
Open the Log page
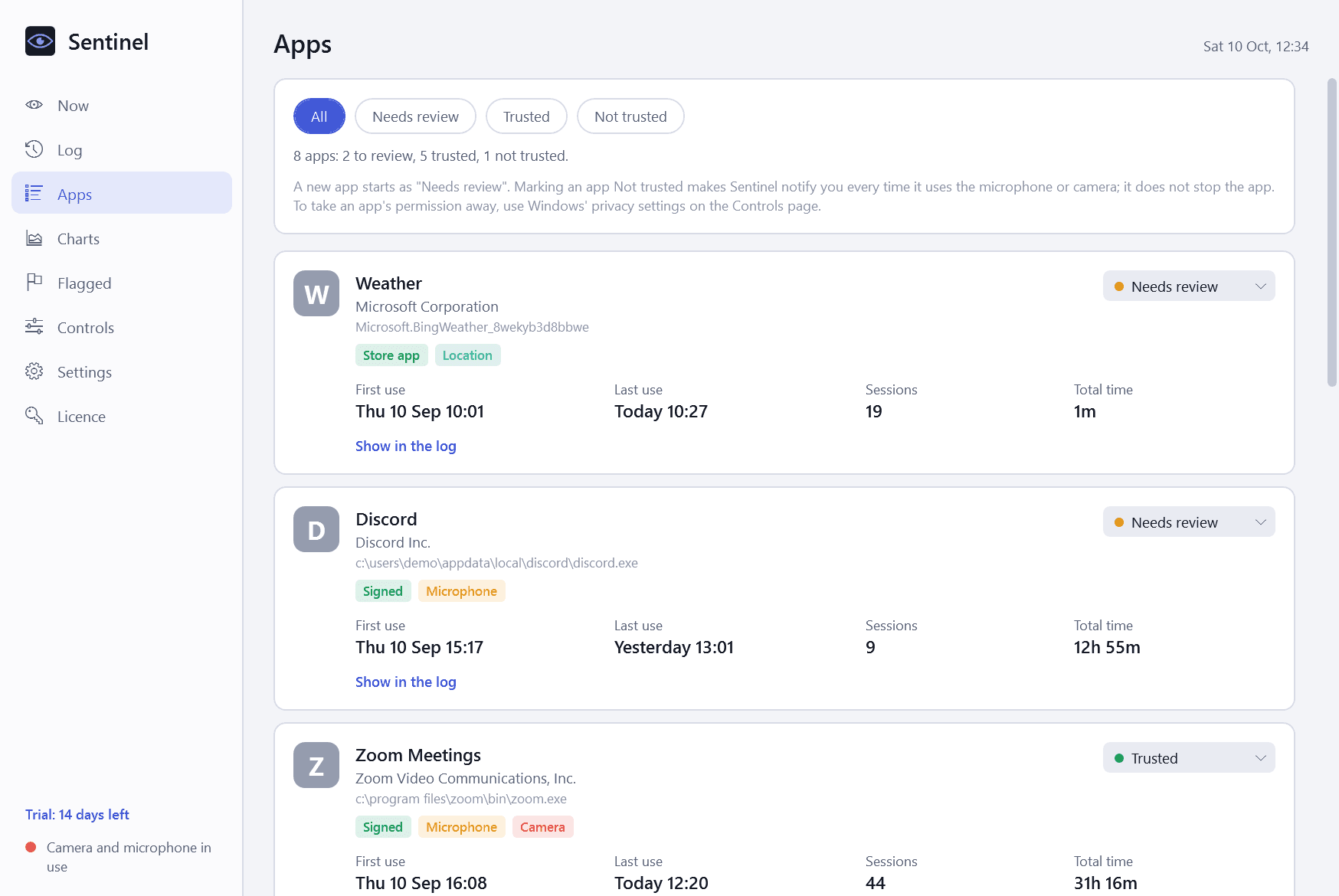[122, 150]
